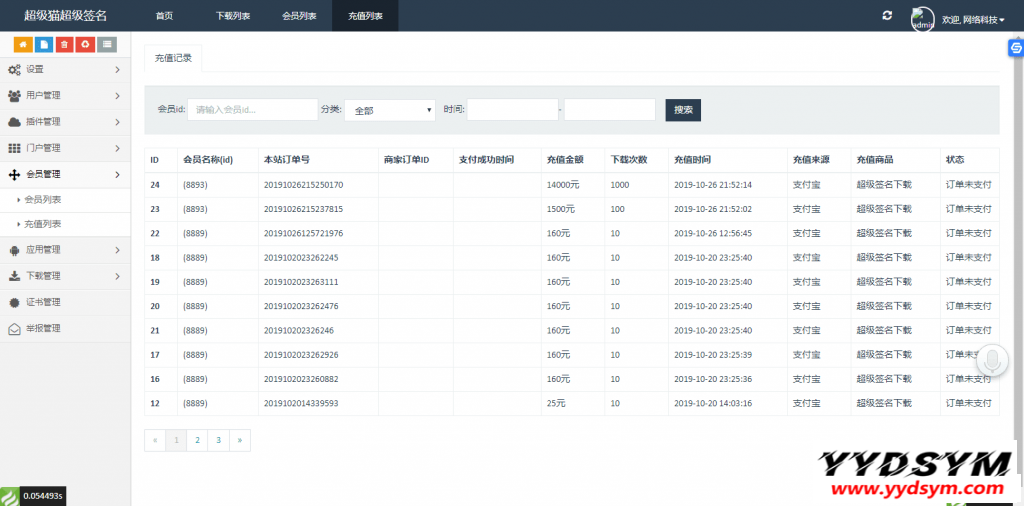Click the red recycle shortcut icon
Viewport: 1024px width, 506px height.
85,44
